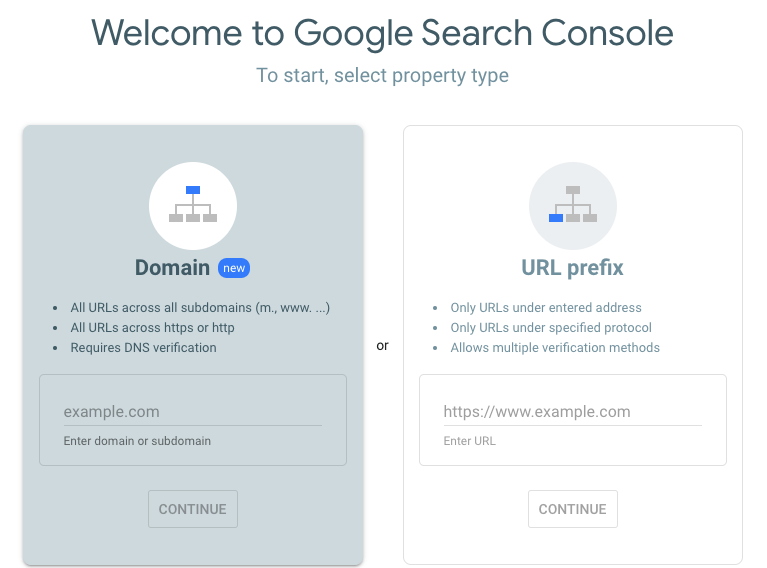767x568 pixels.
Task: Click the Domain property hierarchy icon
Action: coord(193,205)
